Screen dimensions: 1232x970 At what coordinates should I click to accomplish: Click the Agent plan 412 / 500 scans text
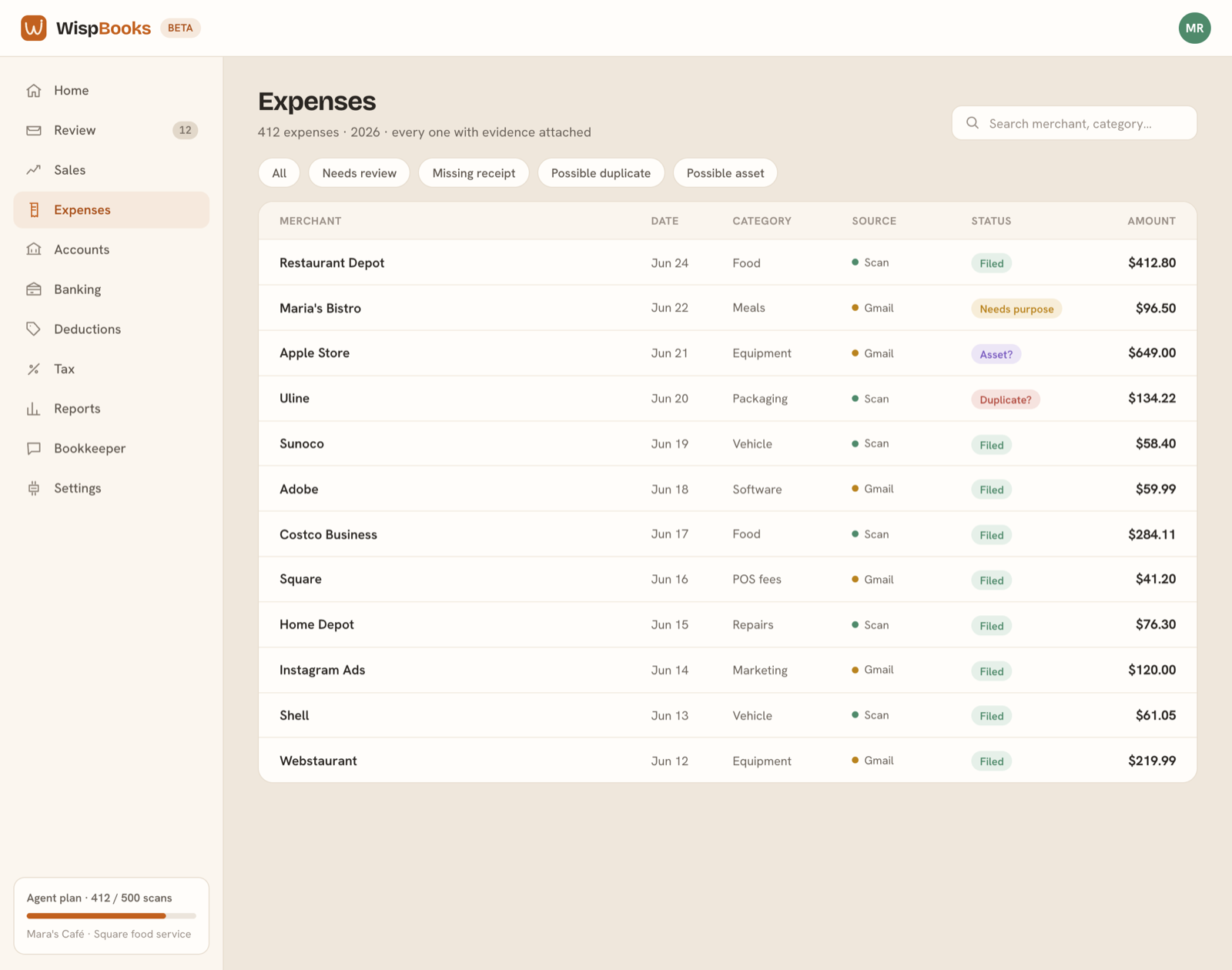click(99, 898)
